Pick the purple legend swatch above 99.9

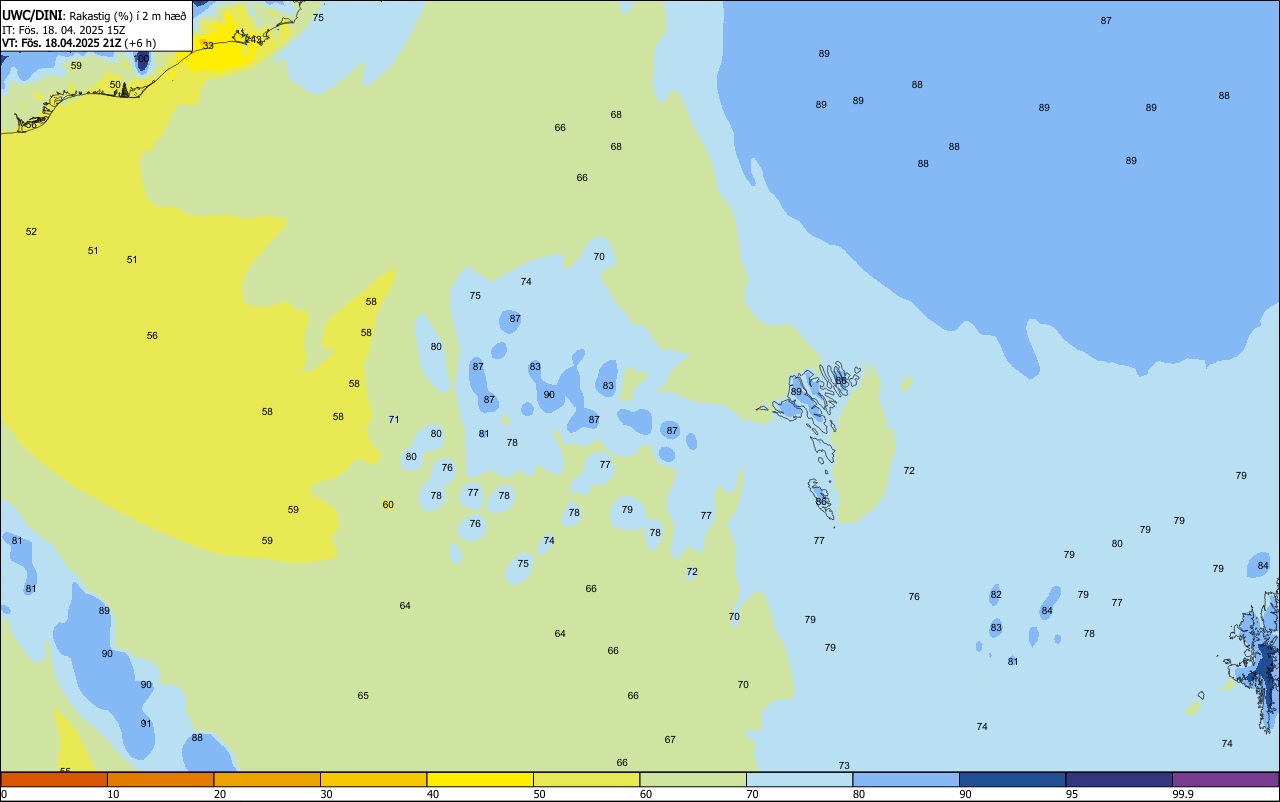pos(1226,779)
